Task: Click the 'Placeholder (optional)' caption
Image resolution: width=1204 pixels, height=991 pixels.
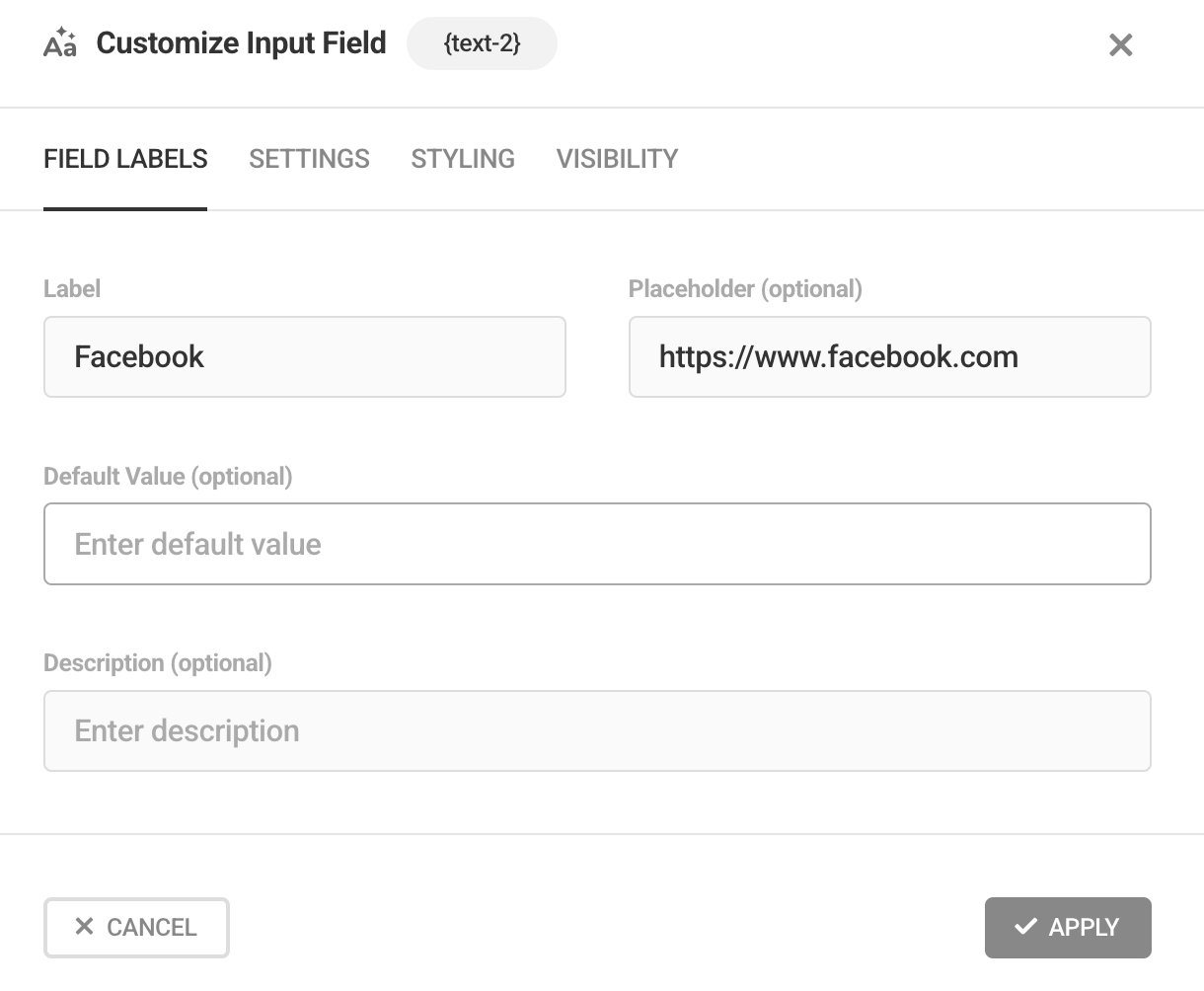Action: [745, 289]
